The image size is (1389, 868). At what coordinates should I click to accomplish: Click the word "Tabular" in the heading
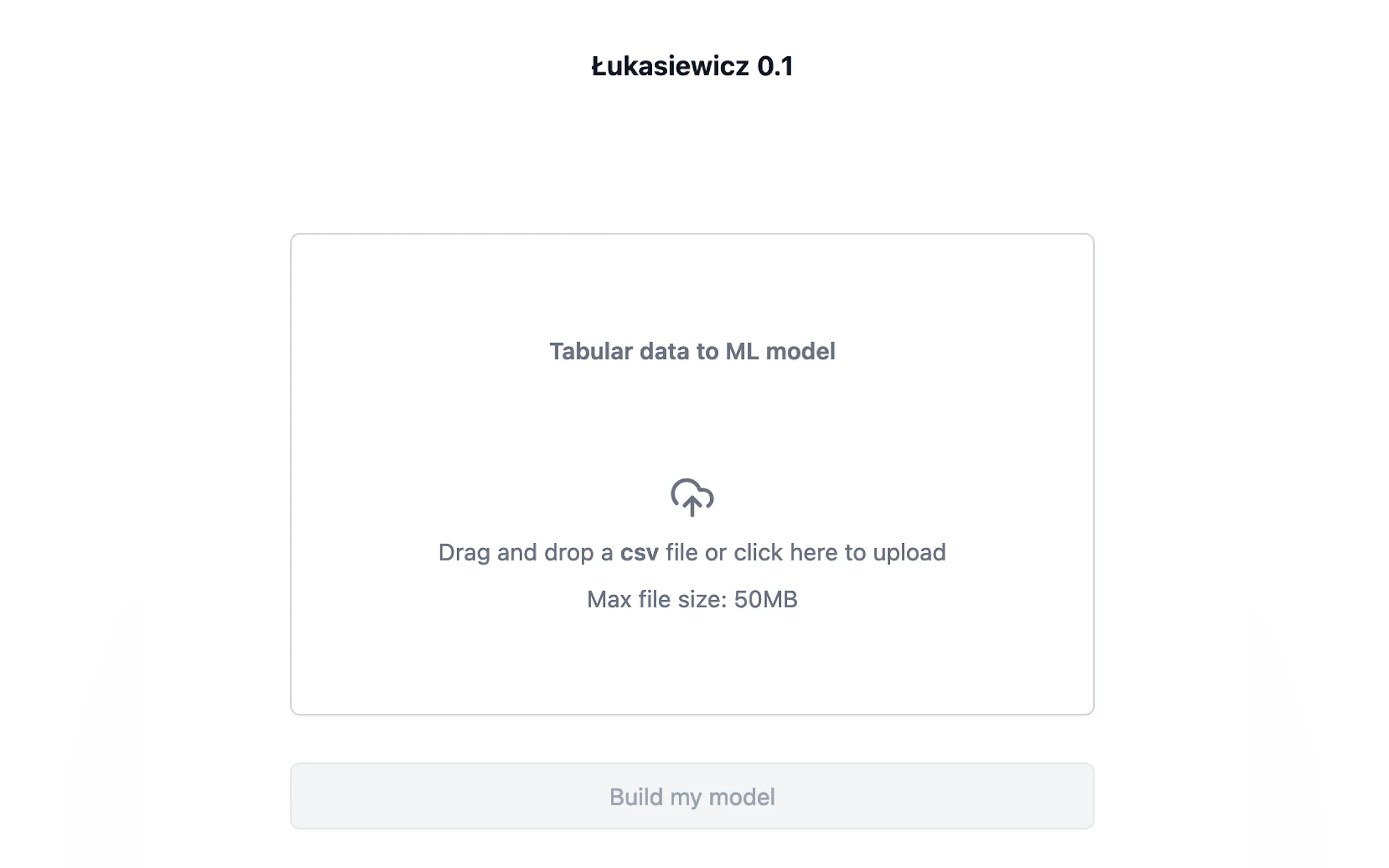click(591, 351)
